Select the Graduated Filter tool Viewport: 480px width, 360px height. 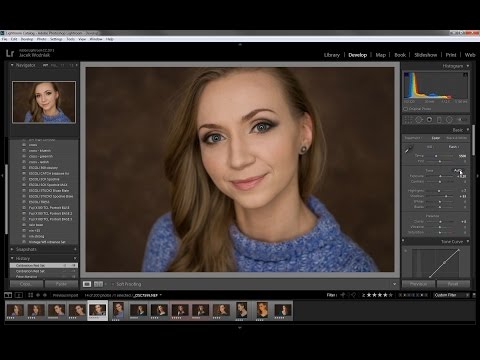[x=439, y=120]
